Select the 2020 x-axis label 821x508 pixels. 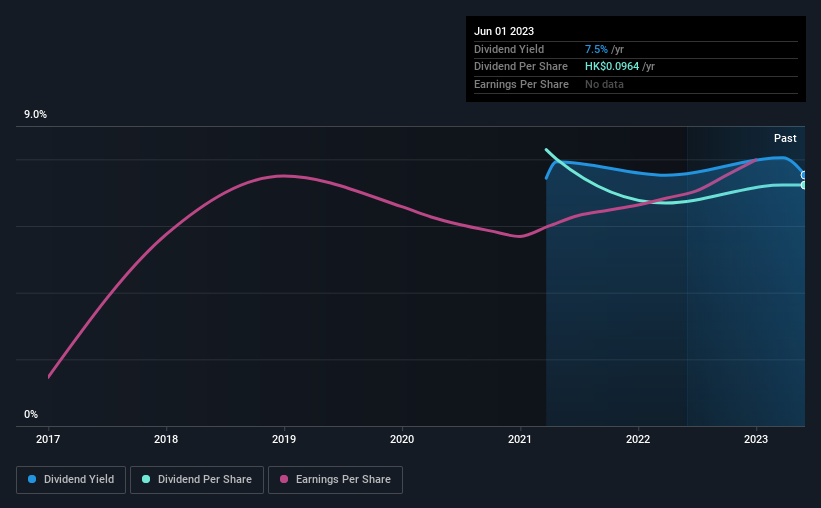pos(402,439)
